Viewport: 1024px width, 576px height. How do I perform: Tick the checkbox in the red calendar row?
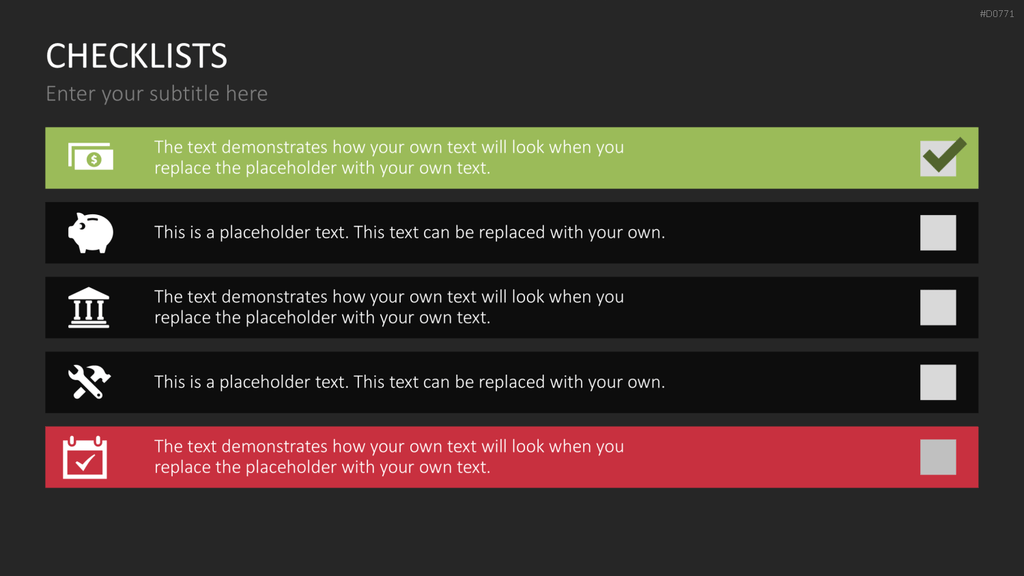click(x=938, y=457)
